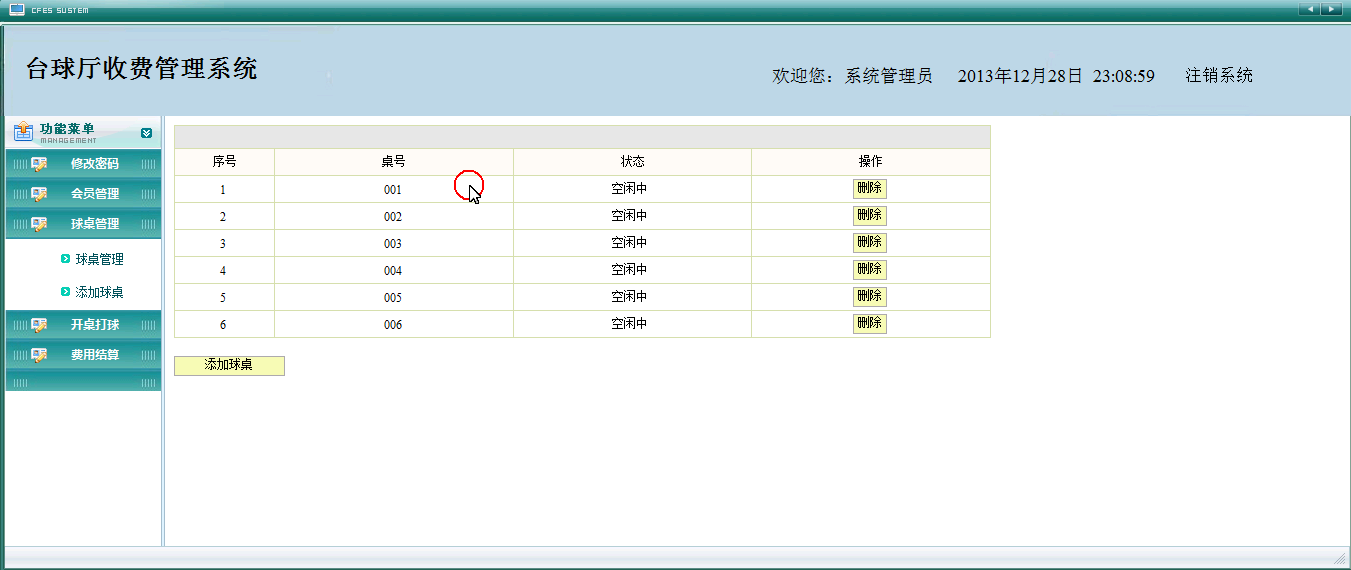Click the 功能菜单 management icon

tap(23, 132)
